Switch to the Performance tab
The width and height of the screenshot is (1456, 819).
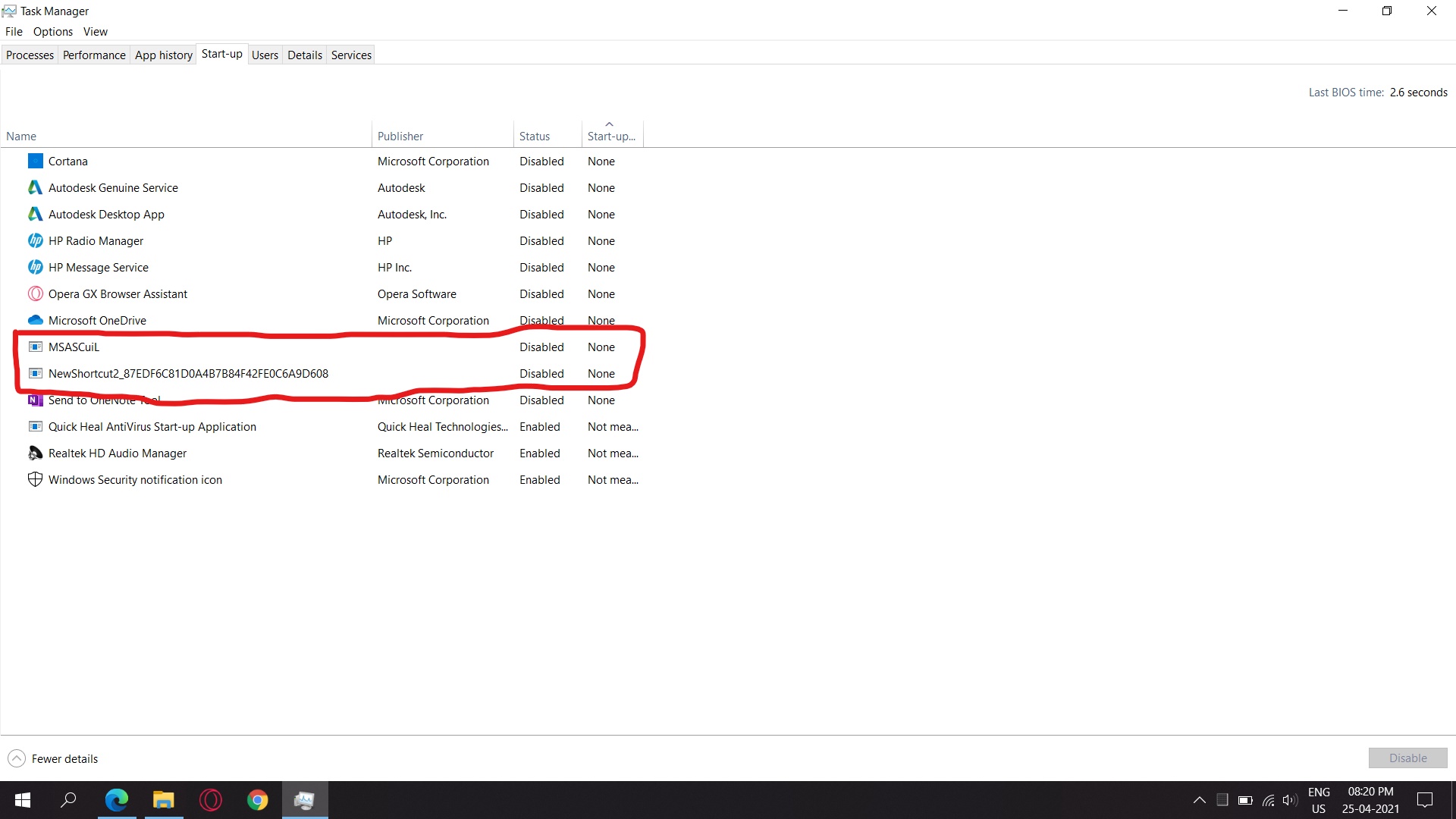[94, 55]
